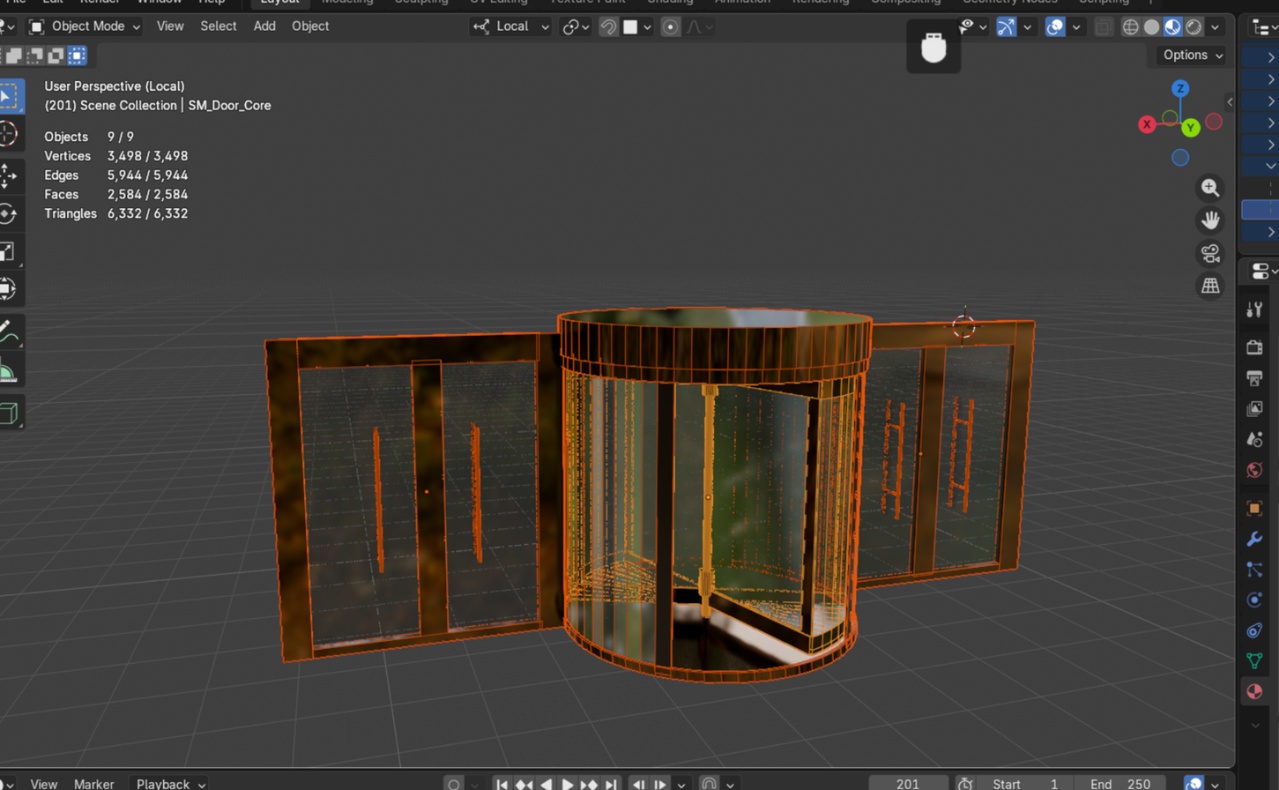Image resolution: width=1279 pixels, height=790 pixels.
Task: Open the Local transform orientation dropdown
Action: 511,27
